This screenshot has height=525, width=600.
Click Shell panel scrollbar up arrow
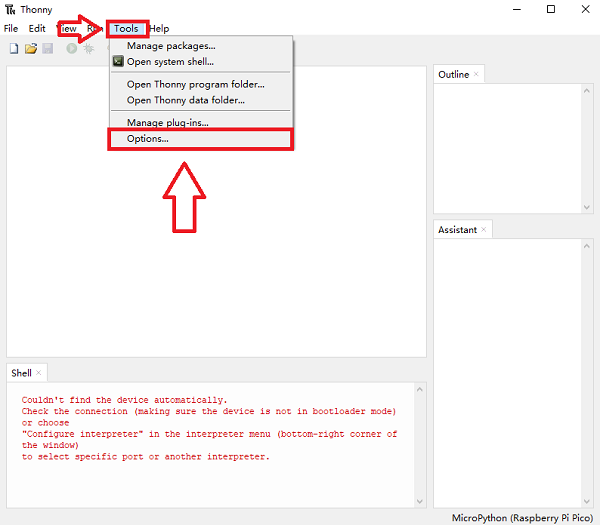(x=420, y=390)
